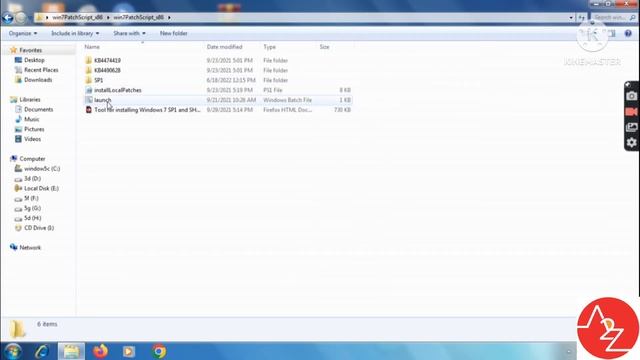Launch Google Chrome from the taskbar

(159, 351)
